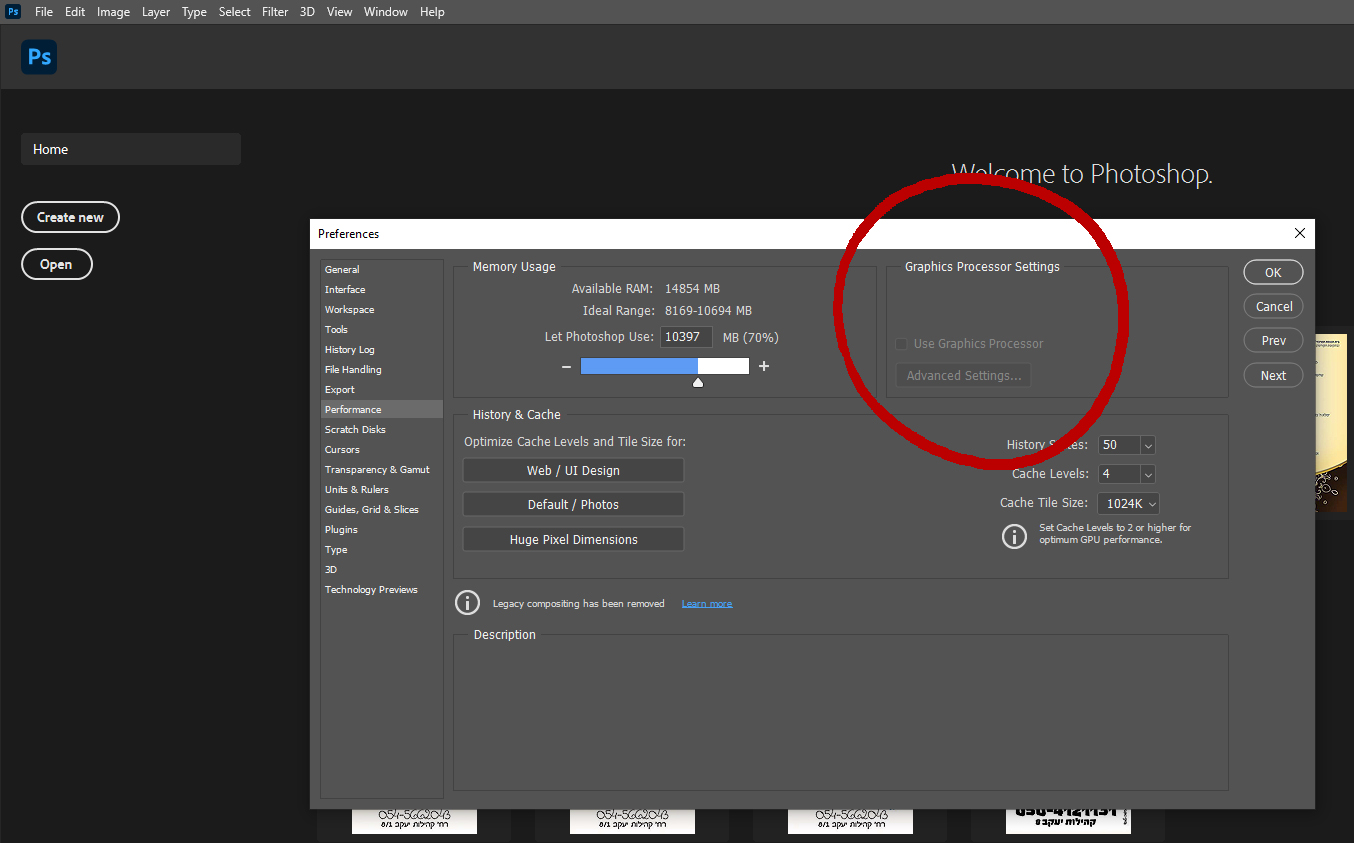Viewport: 1354px width, 843px height.
Task: Open the Type menu in the menu bar
Action: coord(194,12)
